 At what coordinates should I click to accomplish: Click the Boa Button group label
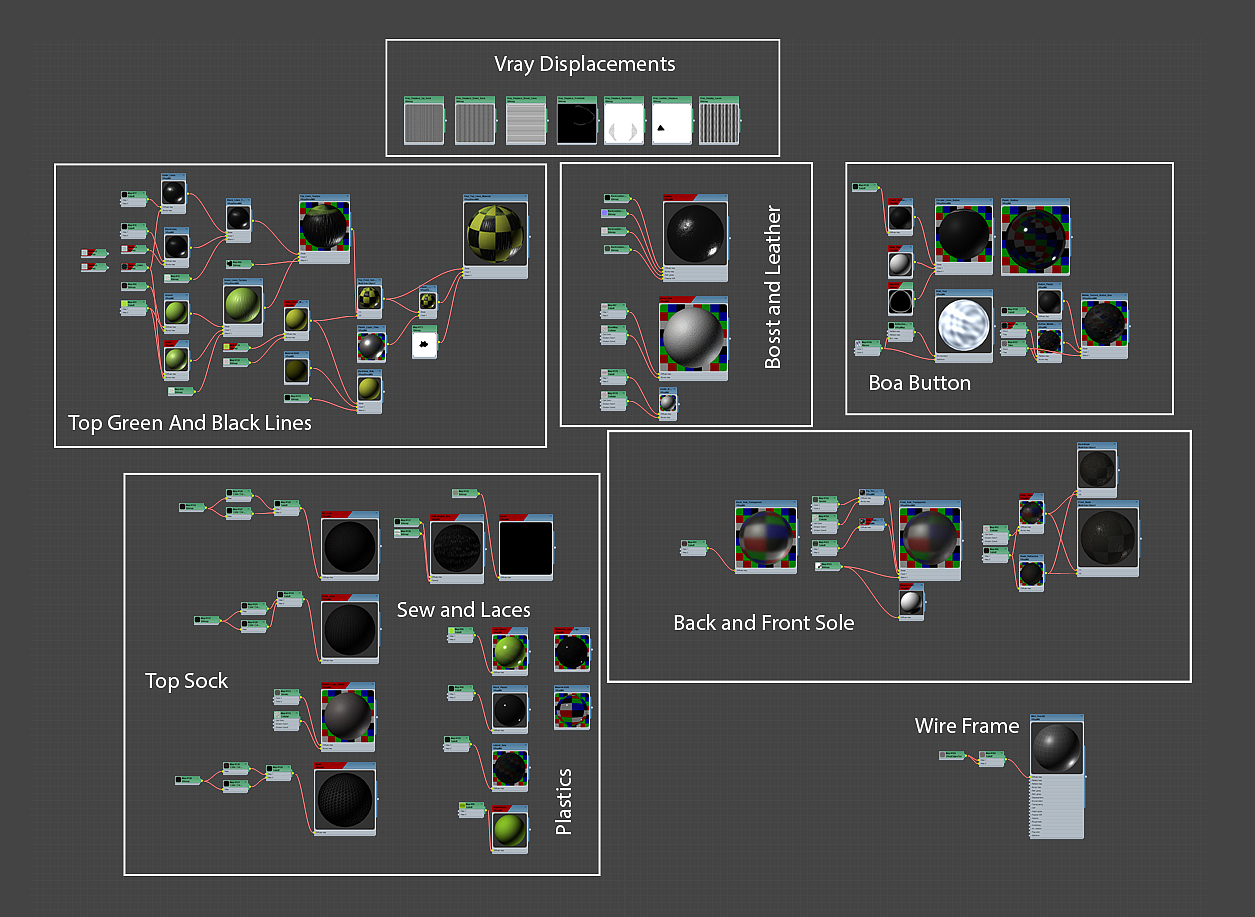click(920, 383)
